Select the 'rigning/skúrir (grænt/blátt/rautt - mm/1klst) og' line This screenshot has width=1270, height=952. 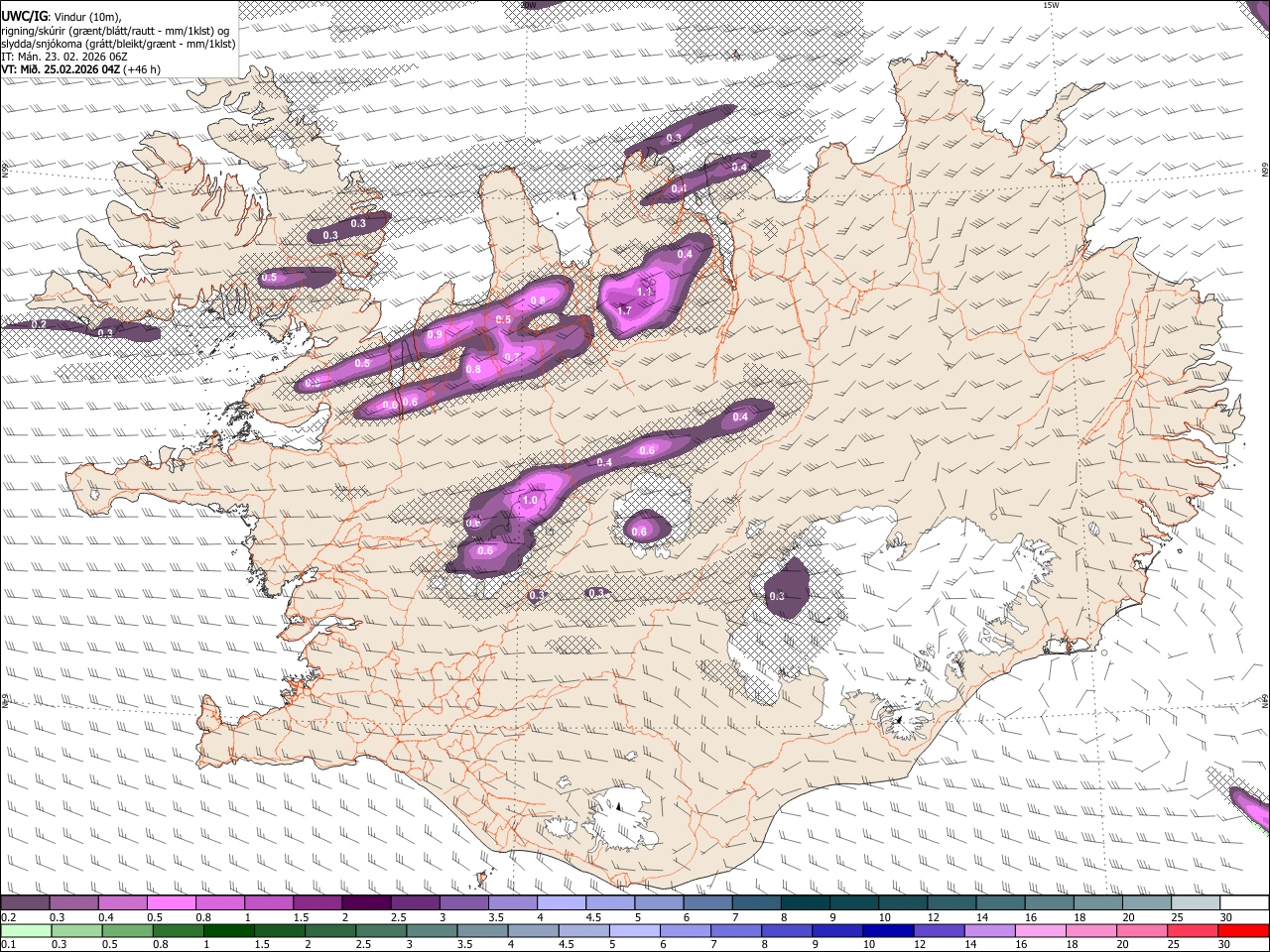click(115, 30)
